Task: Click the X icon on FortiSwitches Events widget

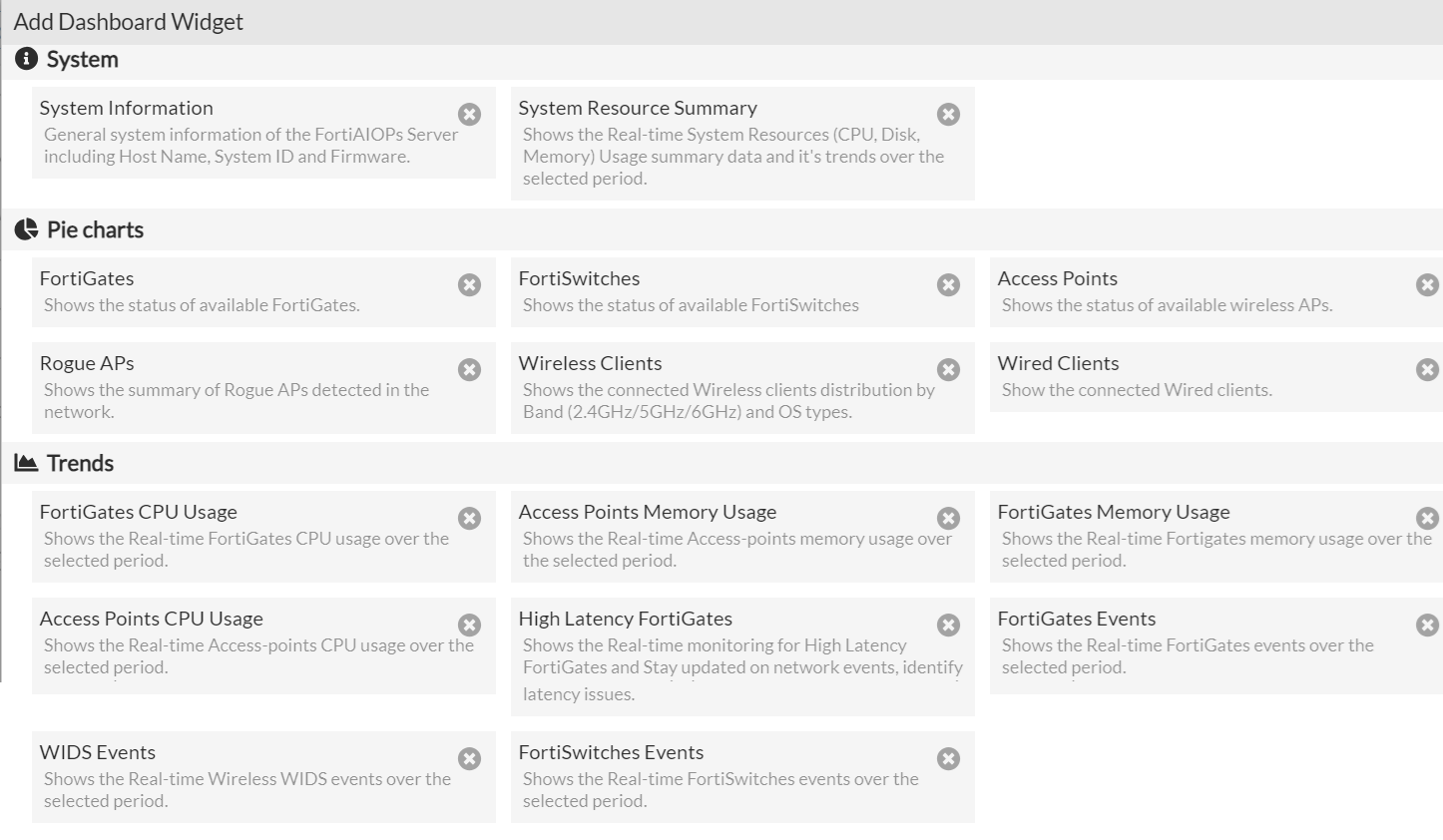Action: pyautogui.click(x=948, y=759)
